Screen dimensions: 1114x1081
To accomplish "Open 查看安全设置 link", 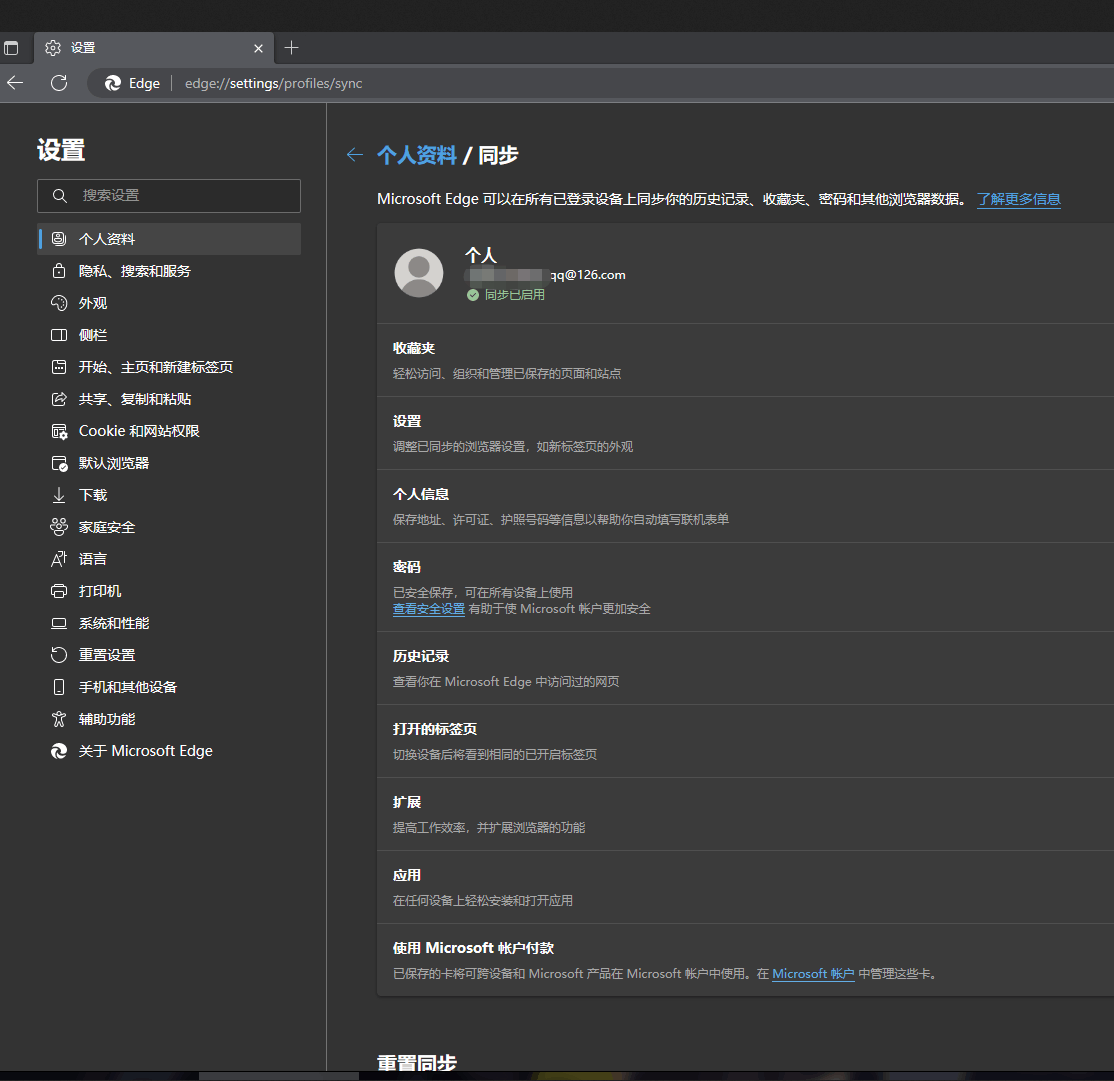I will click(429, 609).
